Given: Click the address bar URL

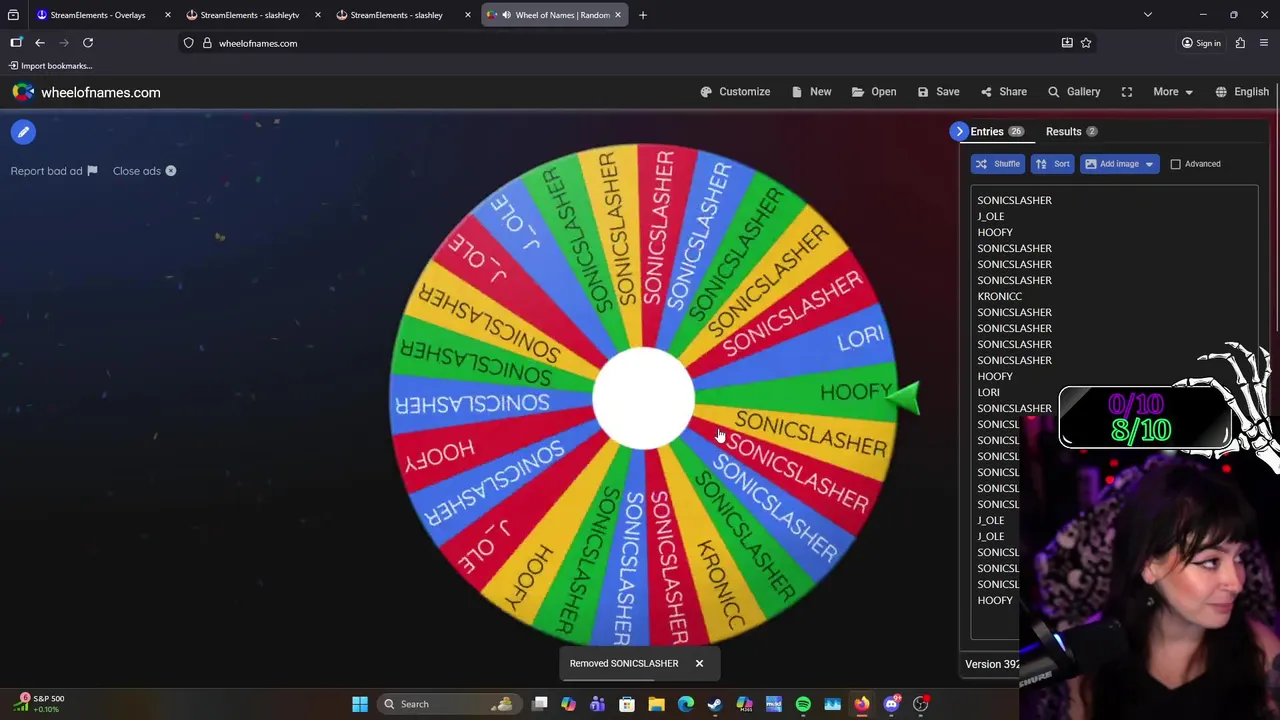Looking at the screenshot, I should [x=258, y=43].
